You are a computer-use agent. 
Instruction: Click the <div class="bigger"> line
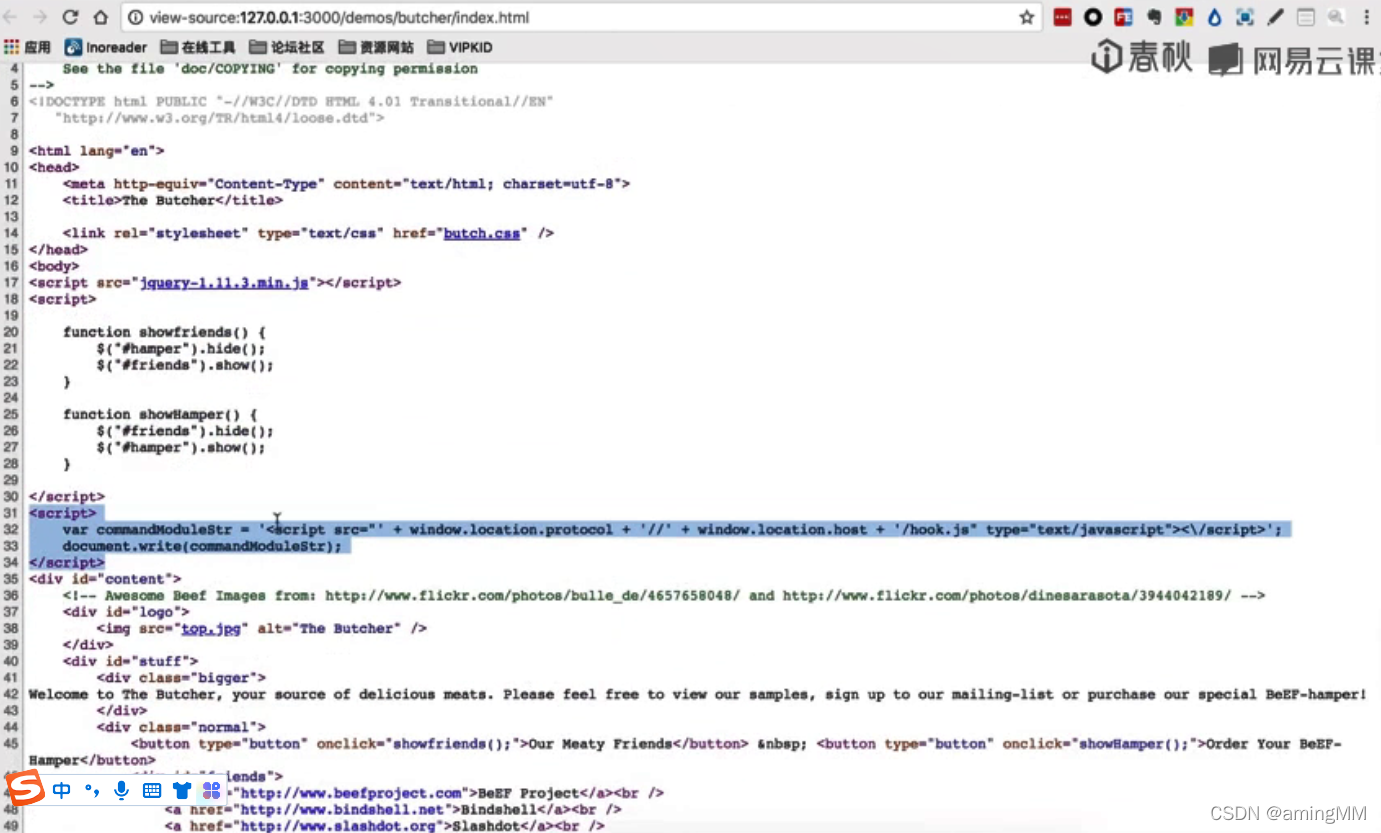(x=181, y=677)
